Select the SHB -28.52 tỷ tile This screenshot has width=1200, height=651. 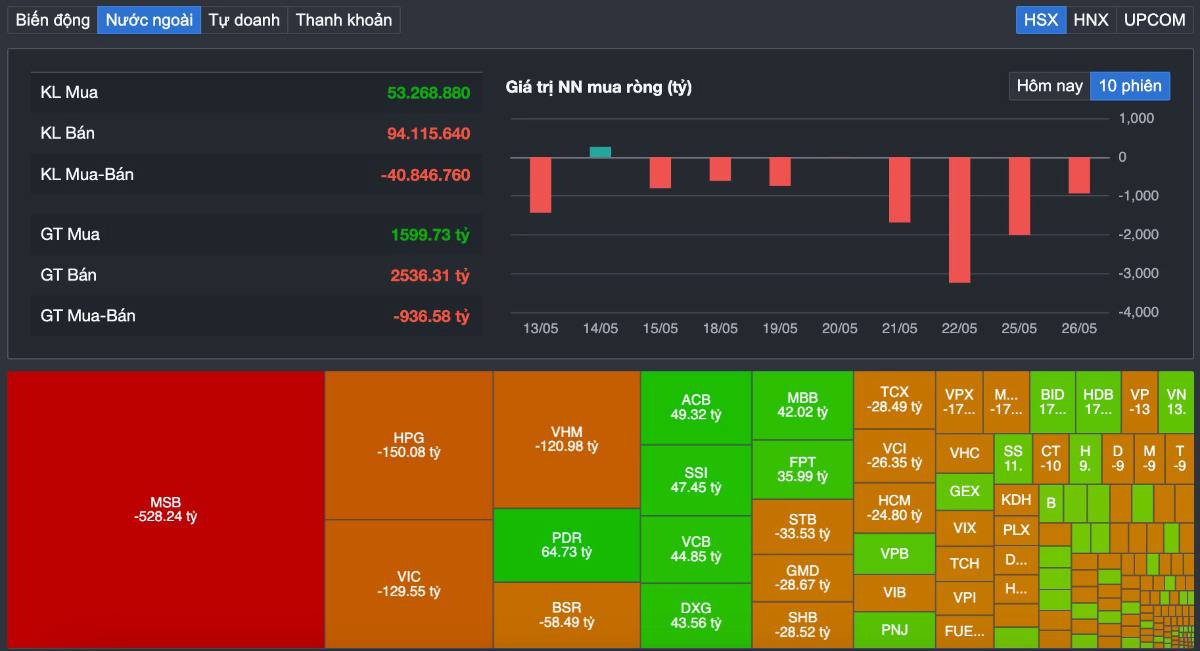click(x=802, y=624)
